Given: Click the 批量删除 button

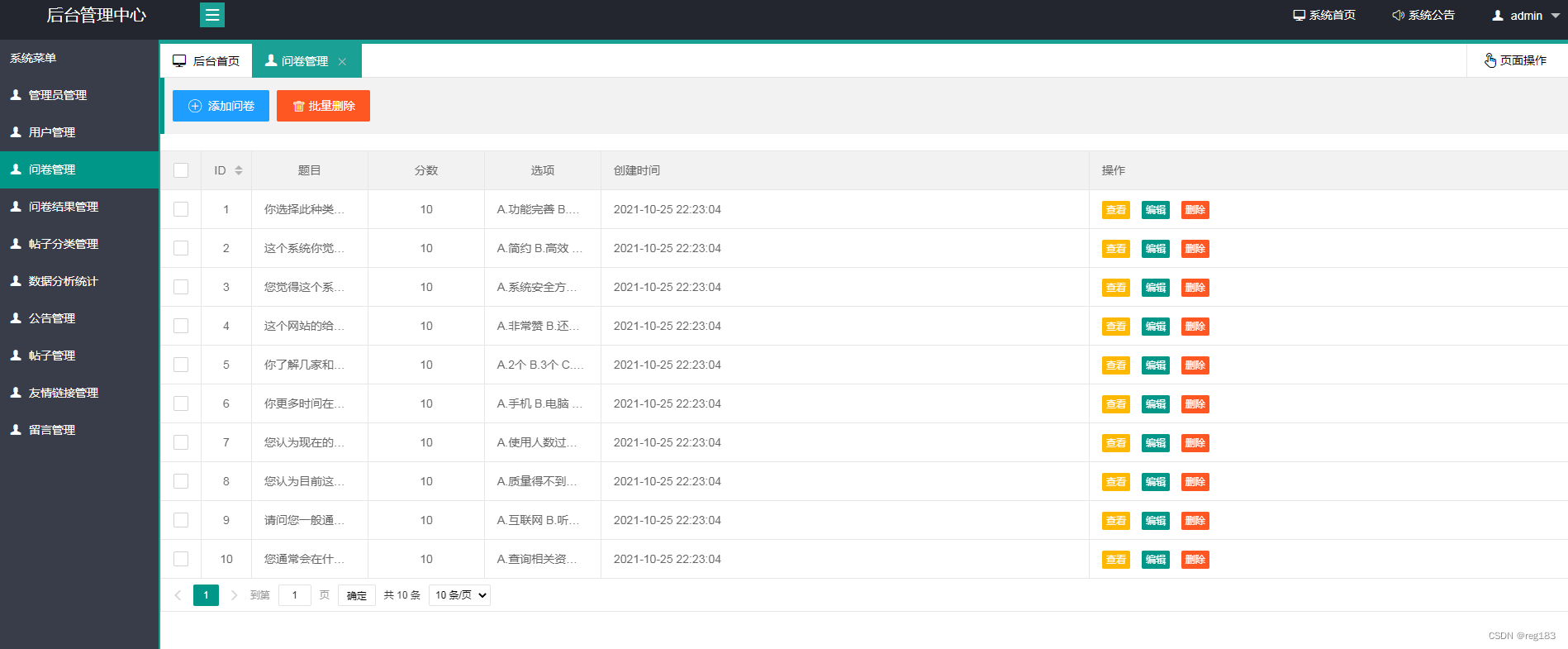Looking at the screenshot, I should click(x=323, y=106).
